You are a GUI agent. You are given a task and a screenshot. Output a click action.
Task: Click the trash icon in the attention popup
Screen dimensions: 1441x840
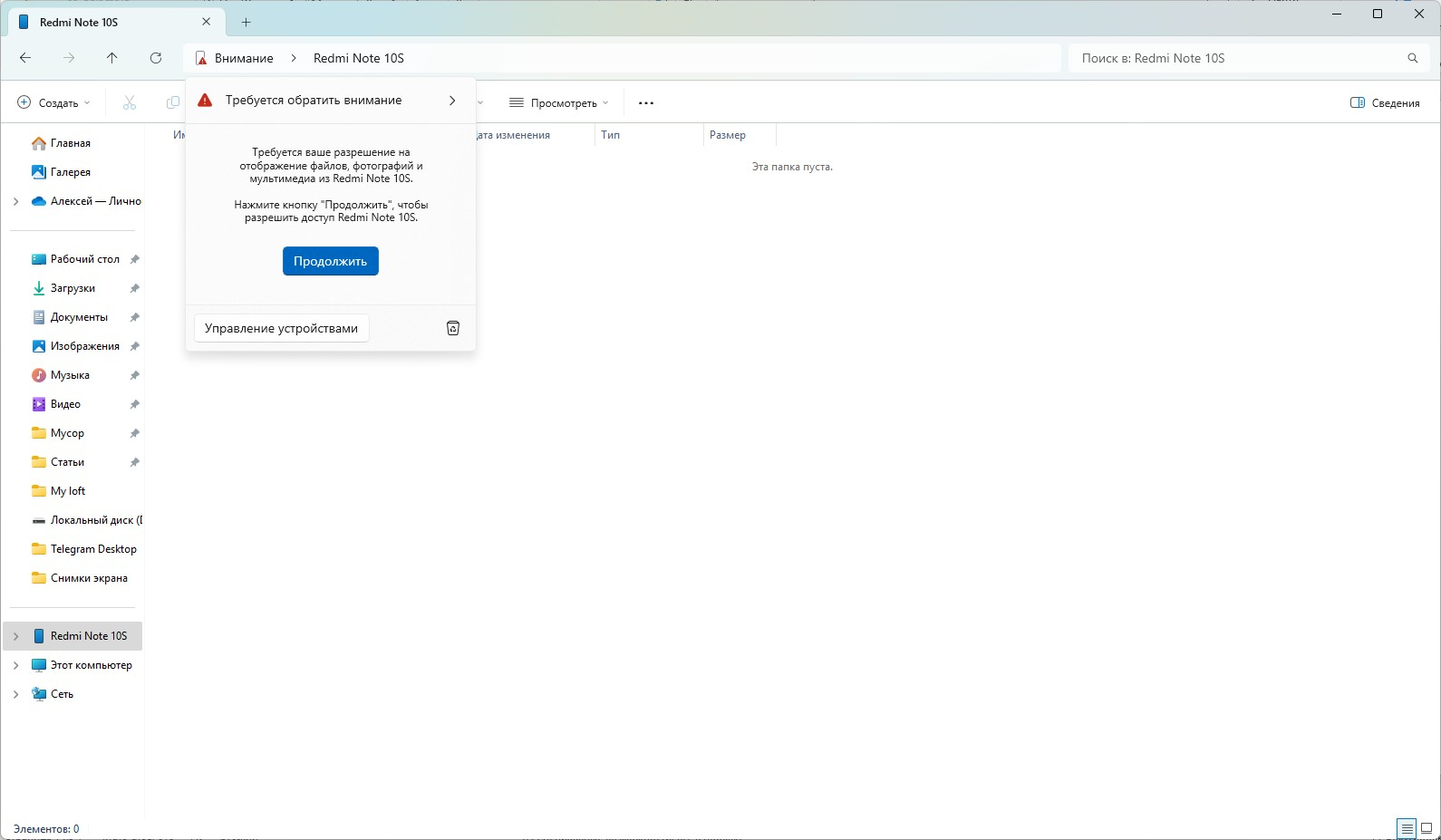453,328
